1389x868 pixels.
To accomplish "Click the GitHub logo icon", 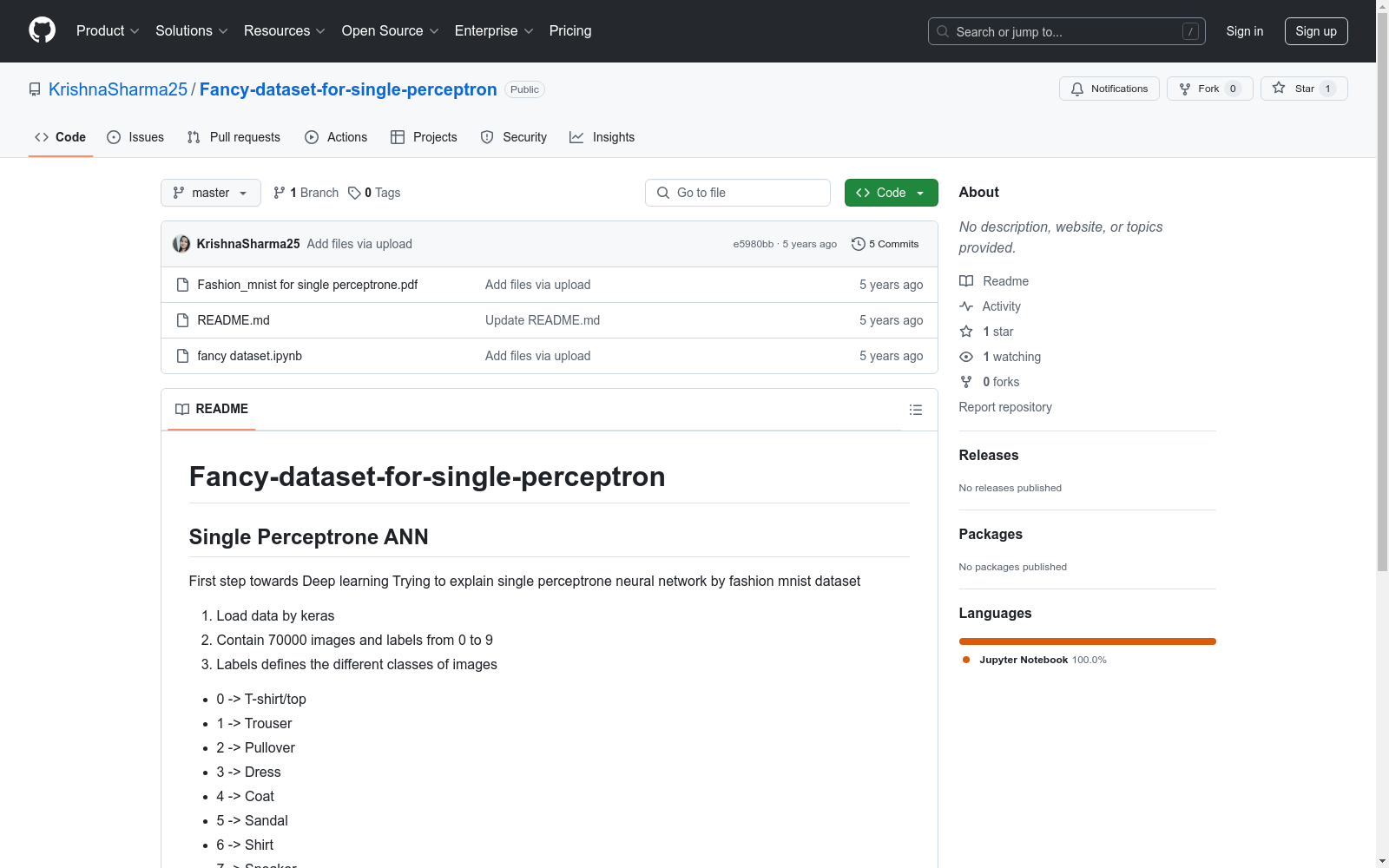I will 42,30.
